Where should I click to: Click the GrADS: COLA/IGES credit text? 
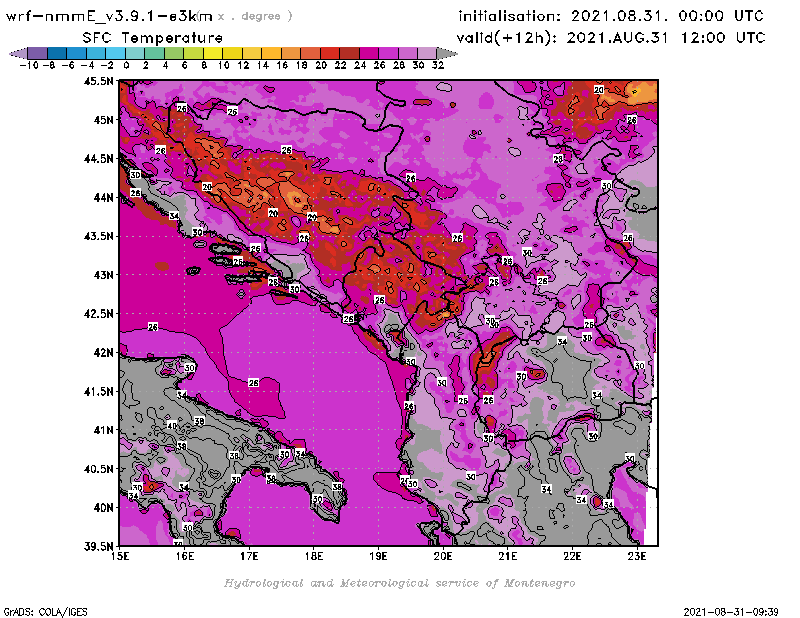coord(45,611)
